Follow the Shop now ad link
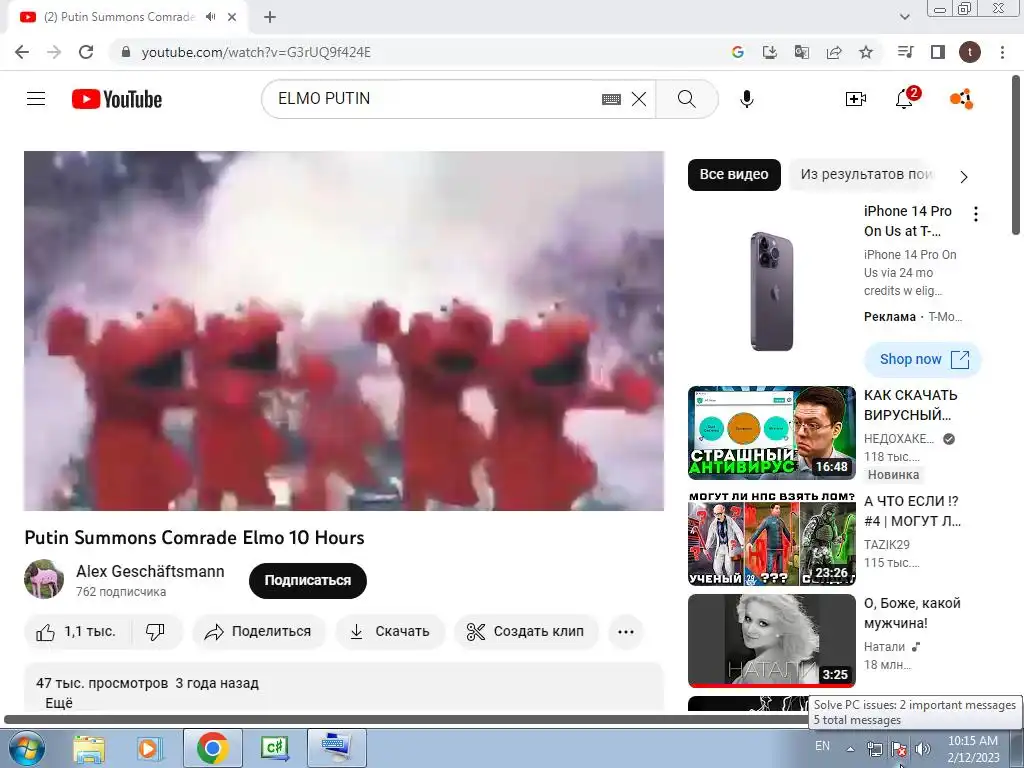 [x=923, y=359]
